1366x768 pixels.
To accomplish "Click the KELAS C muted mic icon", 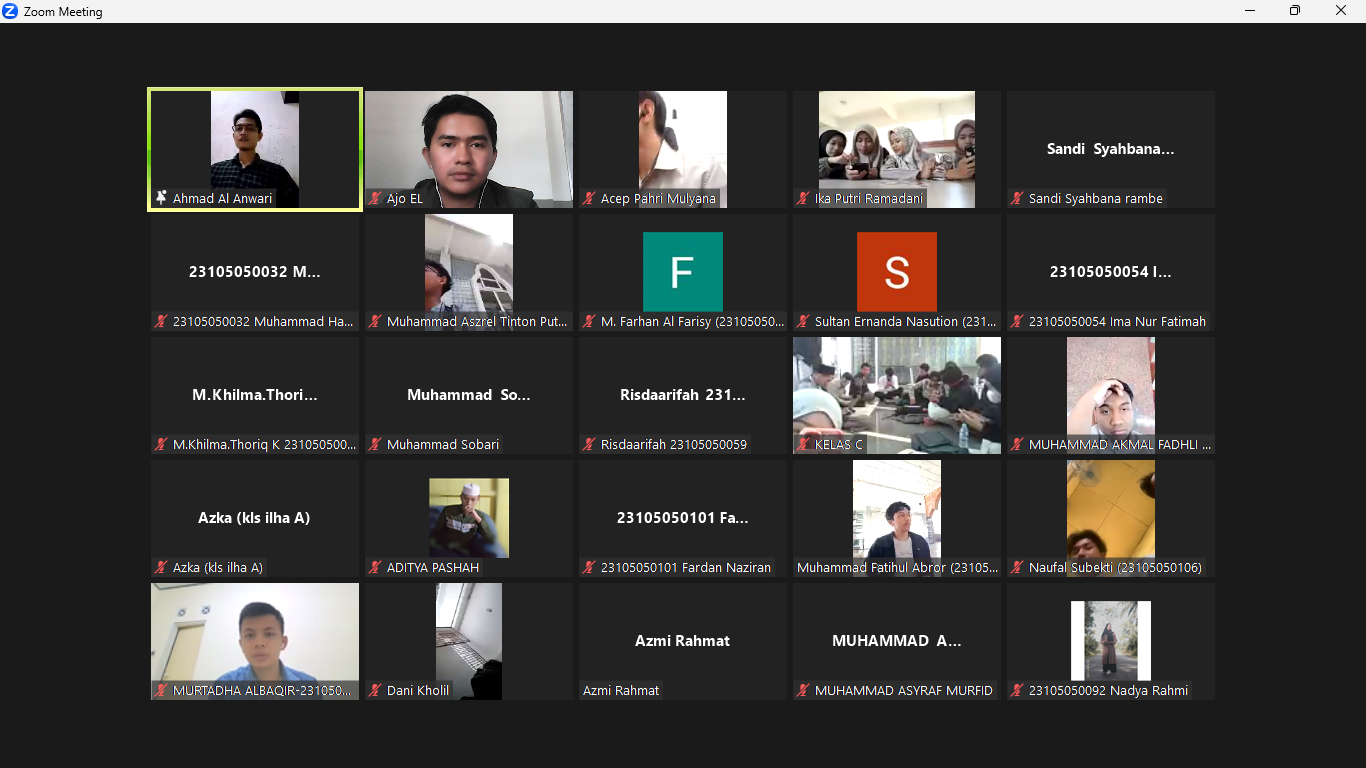I will (x=804, y=444).
